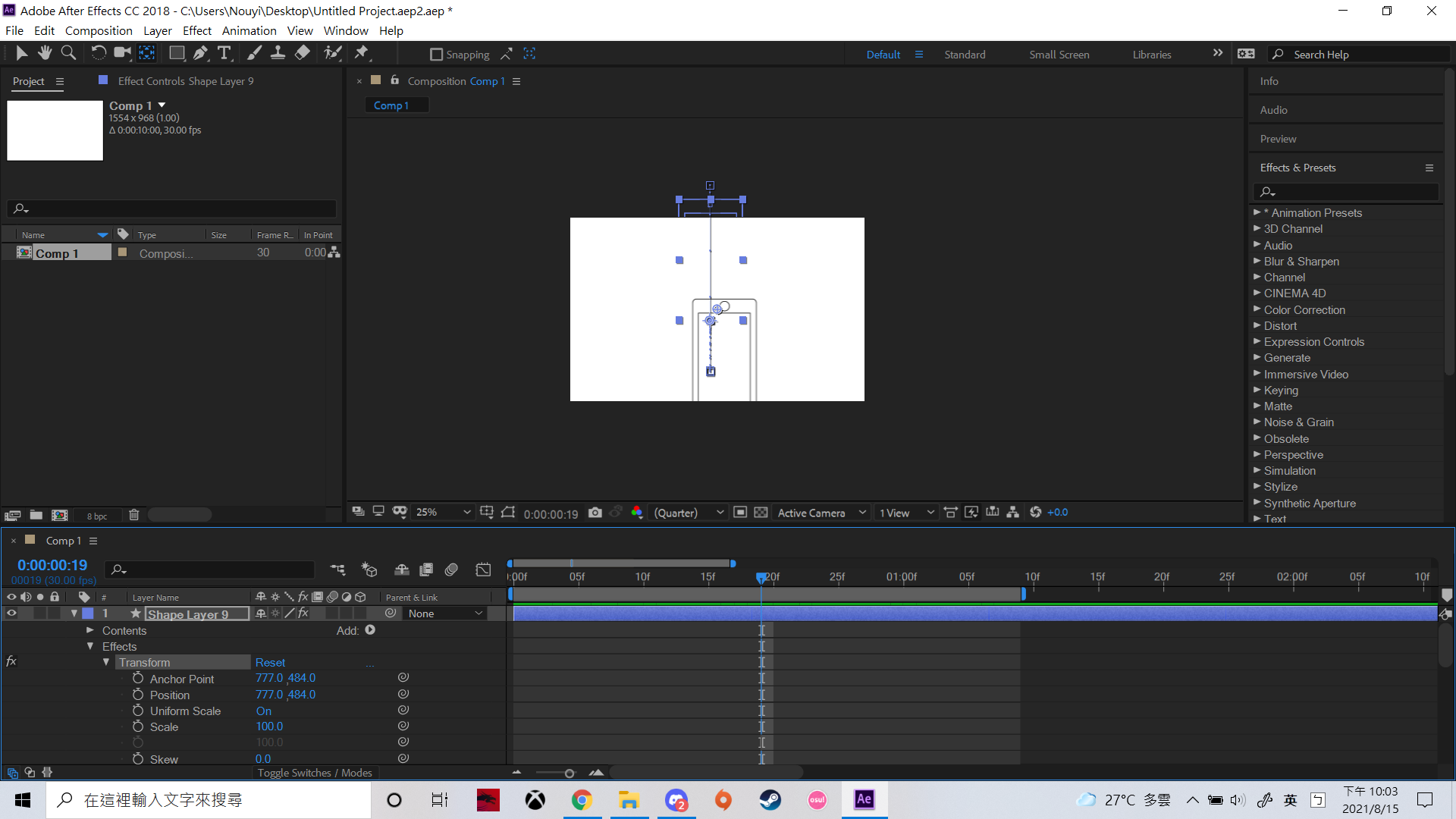Click Toggle Switches / Modes button
Image resolution: width=1456 pixels, height=819 pixels.
click(315, 773)
